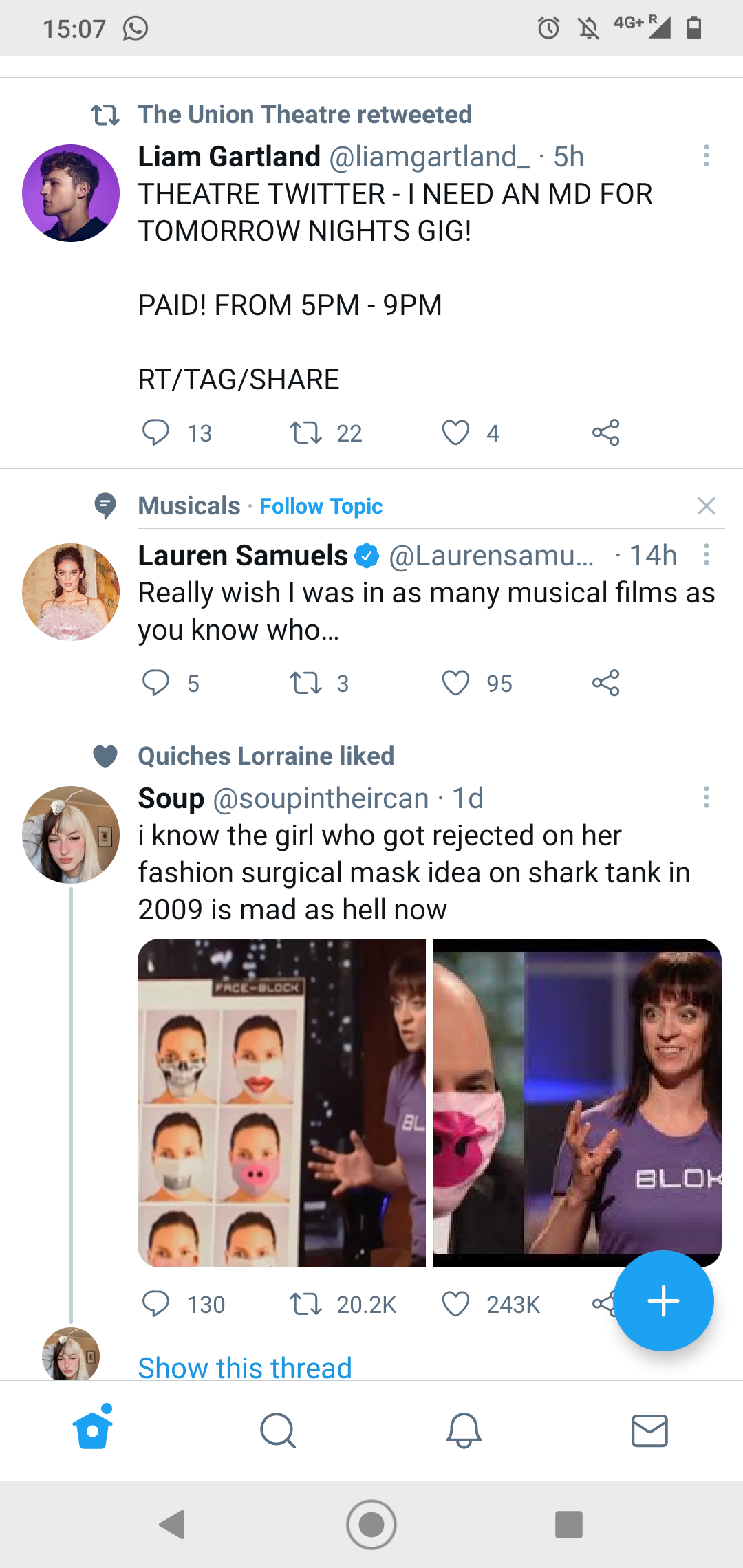Viewport: 743px width, 1568px height.
Task: Like Liam Gartland's MD gig tweet
Action: 455,433
